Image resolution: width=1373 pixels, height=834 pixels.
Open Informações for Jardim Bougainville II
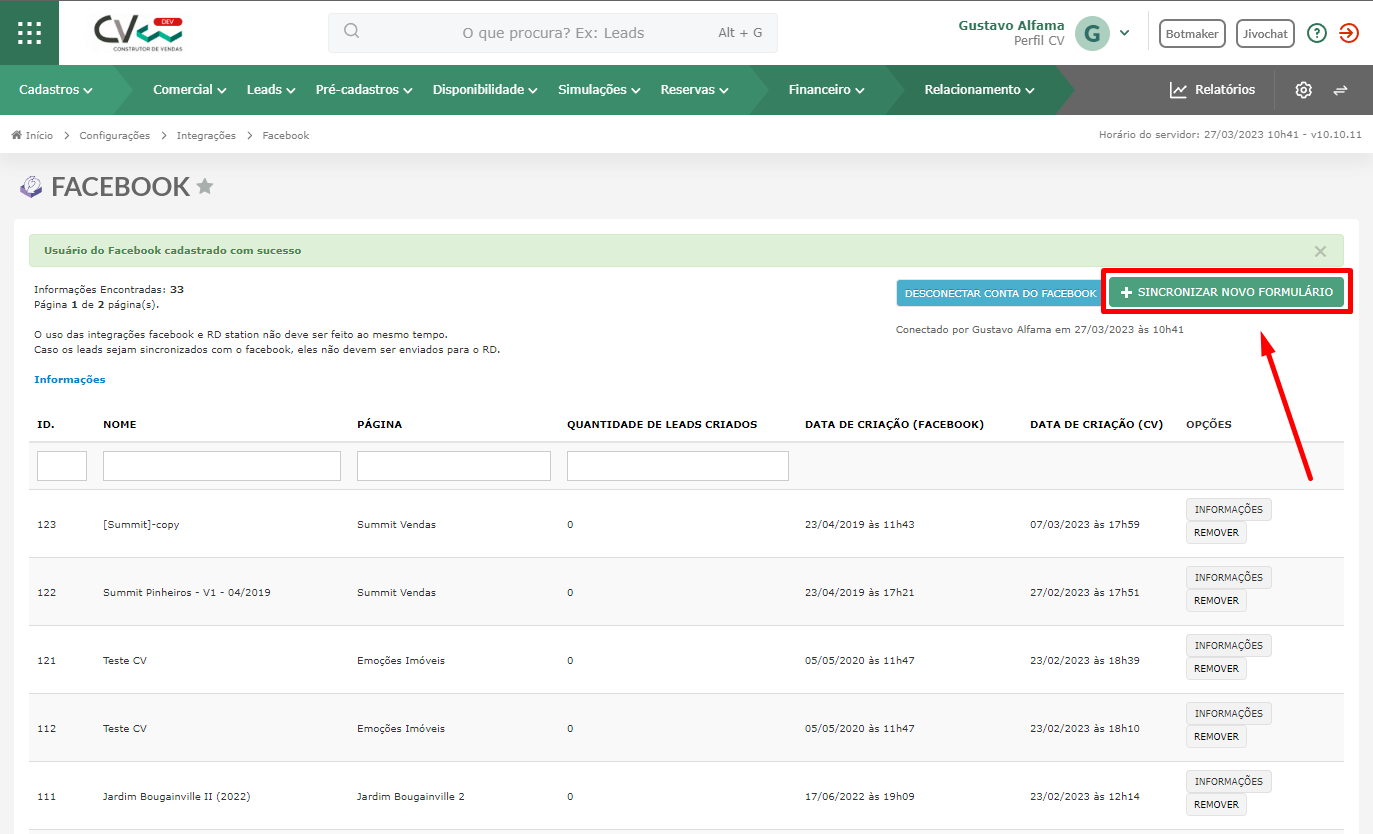coord(1228,782)
